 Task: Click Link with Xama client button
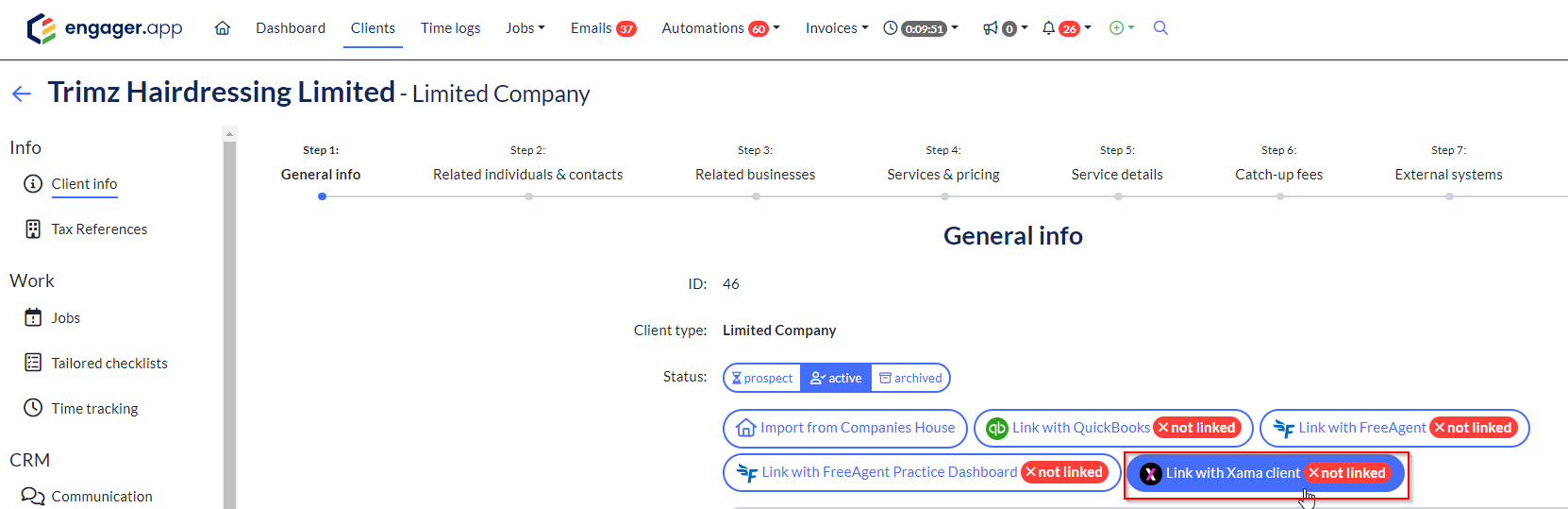1266,473
